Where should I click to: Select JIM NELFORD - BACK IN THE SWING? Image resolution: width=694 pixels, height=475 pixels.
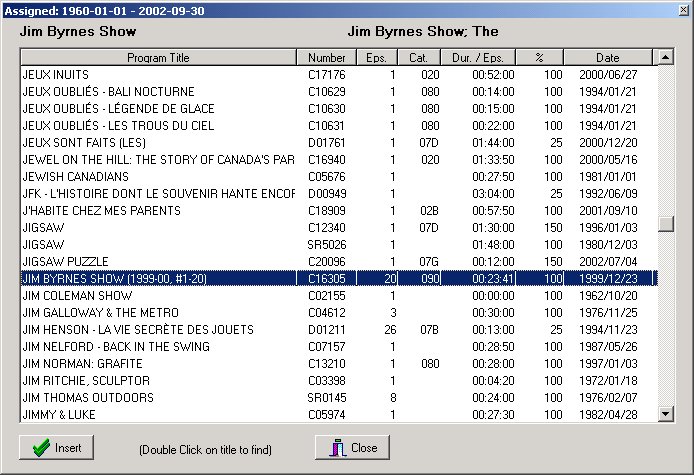339,347
